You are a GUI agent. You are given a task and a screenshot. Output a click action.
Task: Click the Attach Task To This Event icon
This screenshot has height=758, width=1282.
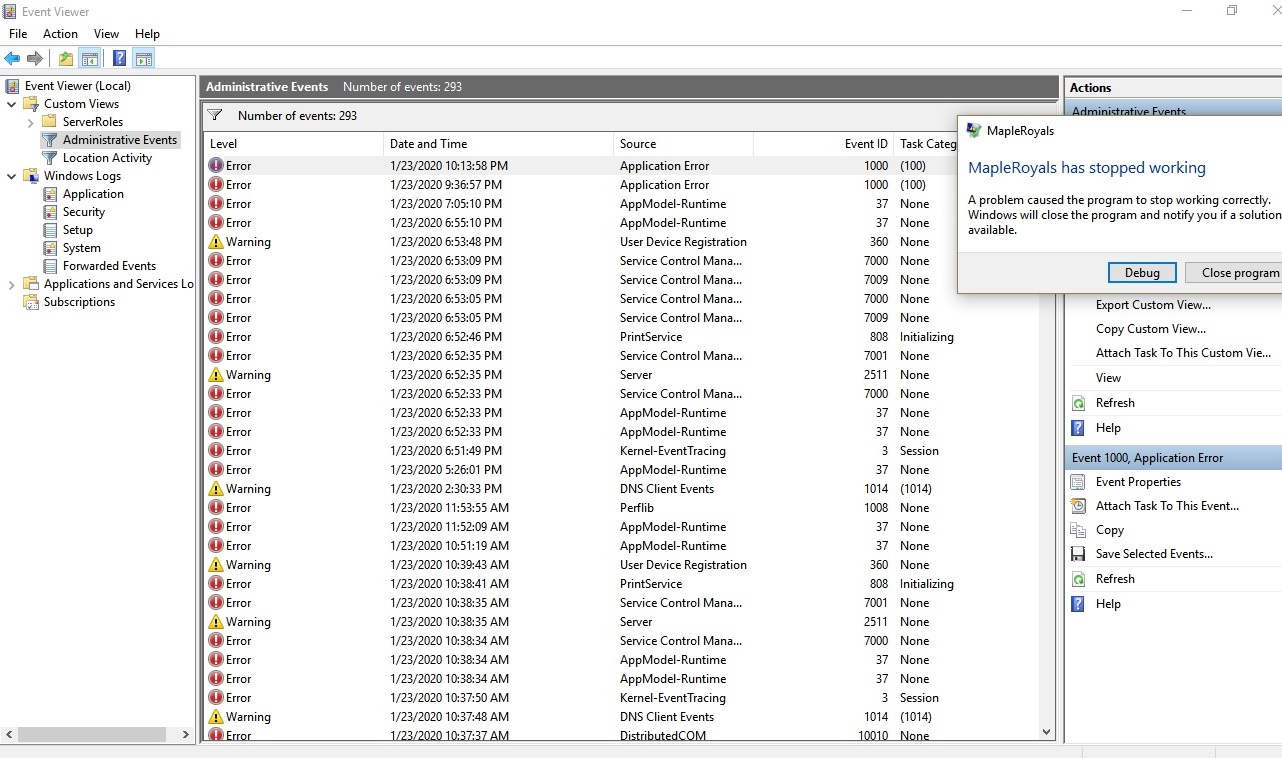[1078, 506]
